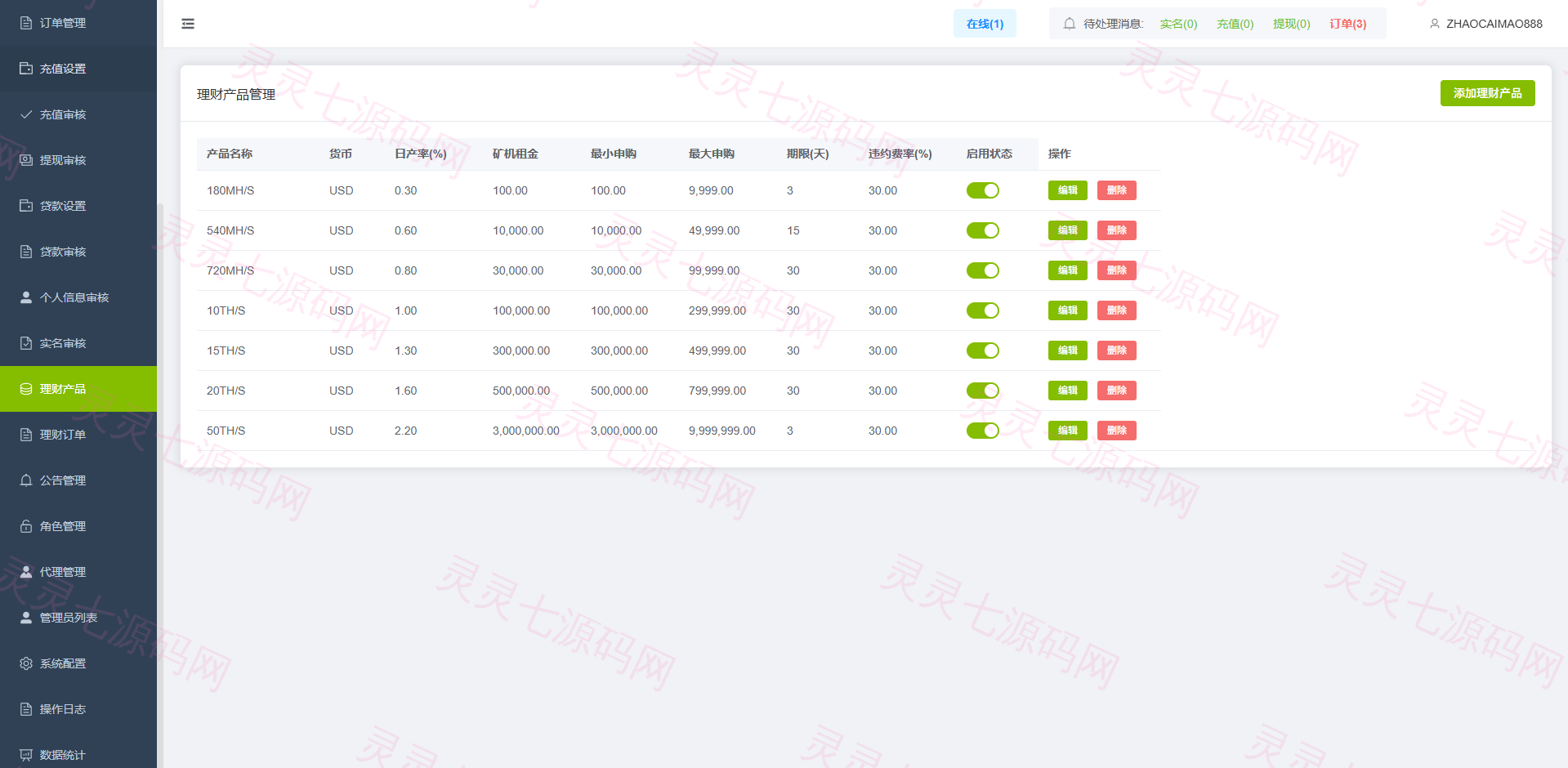The height and width of the screenshot is (768, 1568).
Task: Click 删除 for the 10TH/S row
Action: coord(1116,310)
